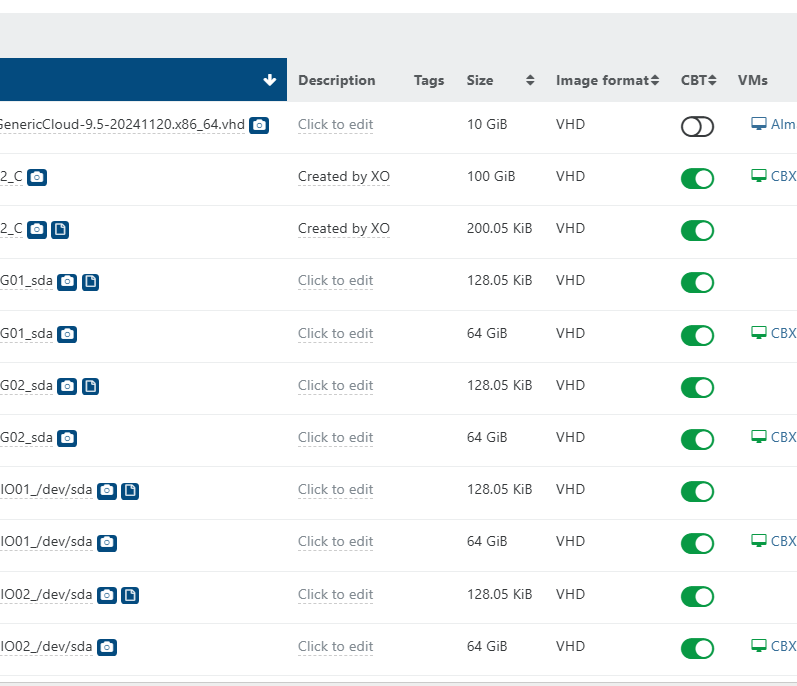Sort by Image format using its sort arrows

point(654,81)
